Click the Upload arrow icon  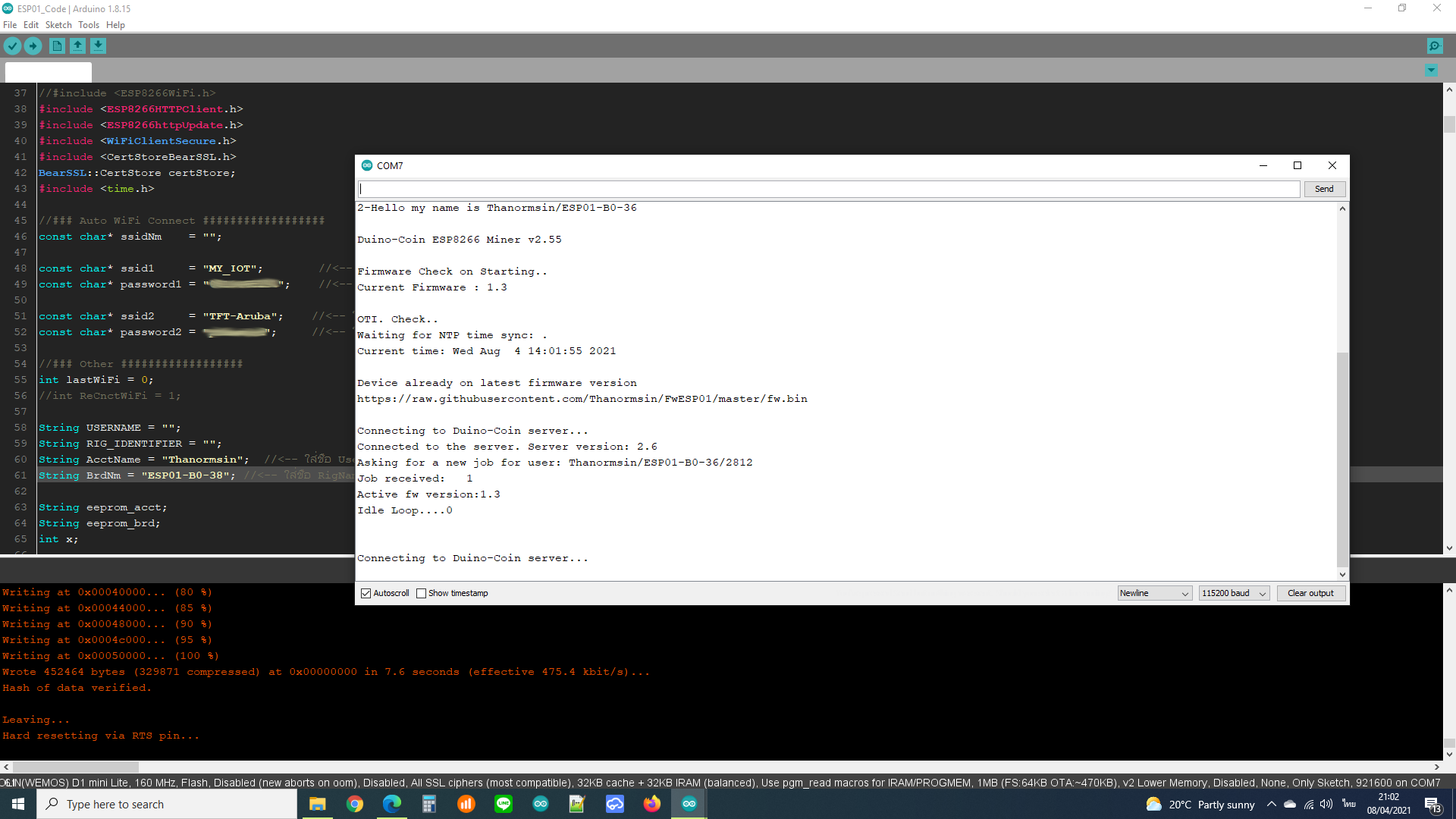pyautogui.click(x=33, y=46)
